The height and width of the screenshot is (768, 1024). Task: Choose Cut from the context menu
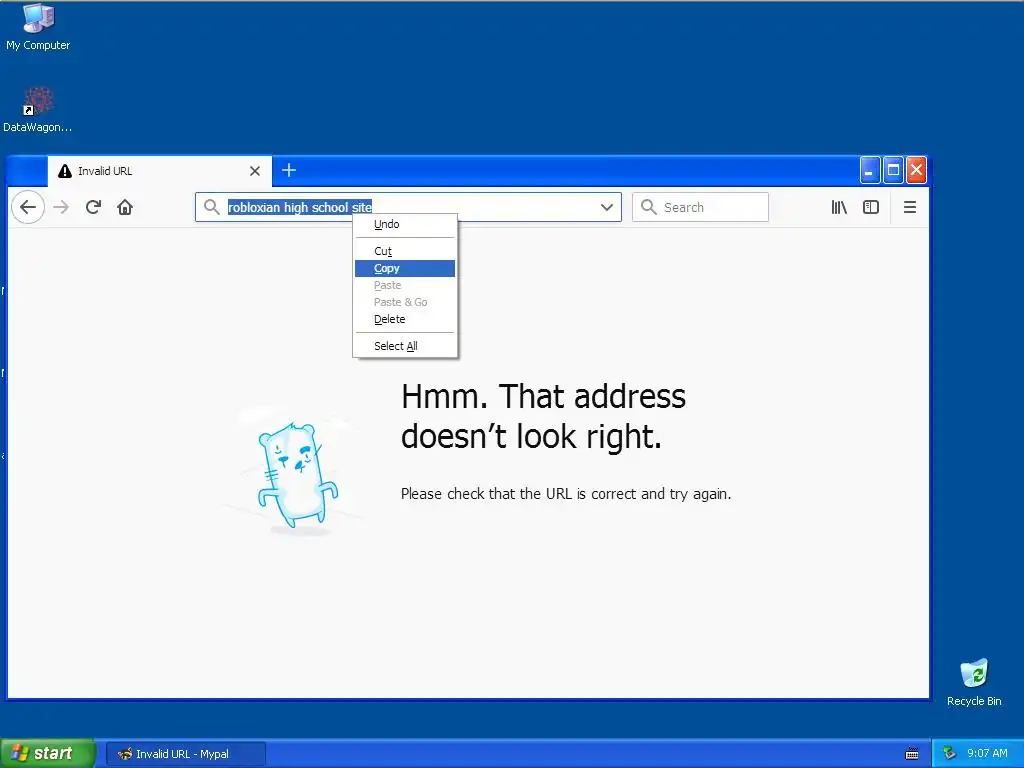click(x=405, y=251)
